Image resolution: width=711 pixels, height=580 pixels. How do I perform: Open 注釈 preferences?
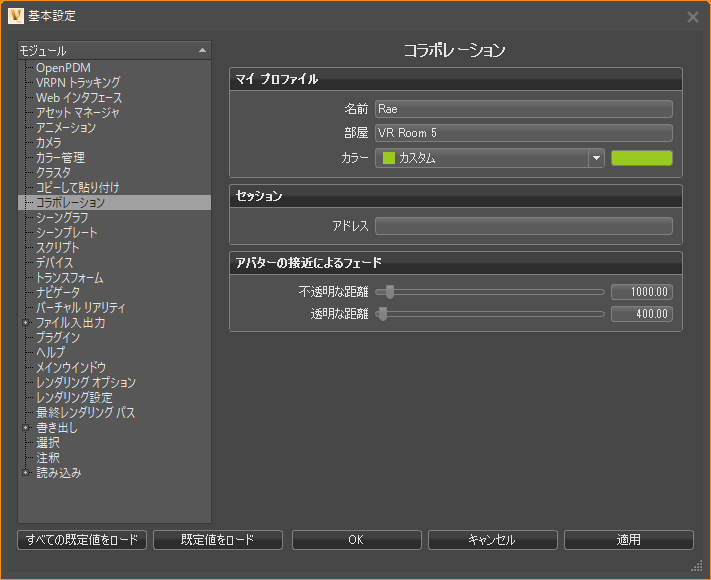(x=48, y=457)
